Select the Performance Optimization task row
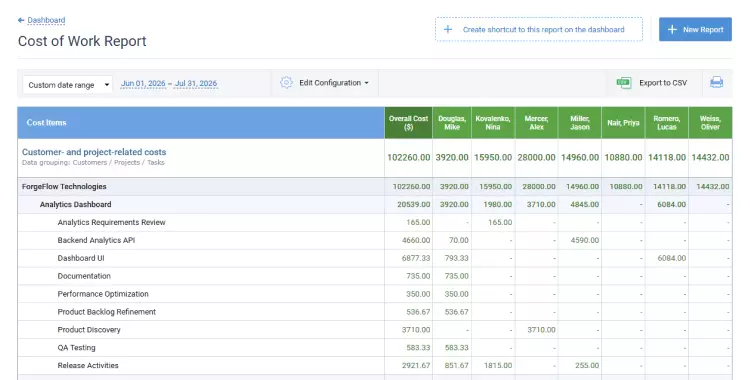 pos(375,294)
